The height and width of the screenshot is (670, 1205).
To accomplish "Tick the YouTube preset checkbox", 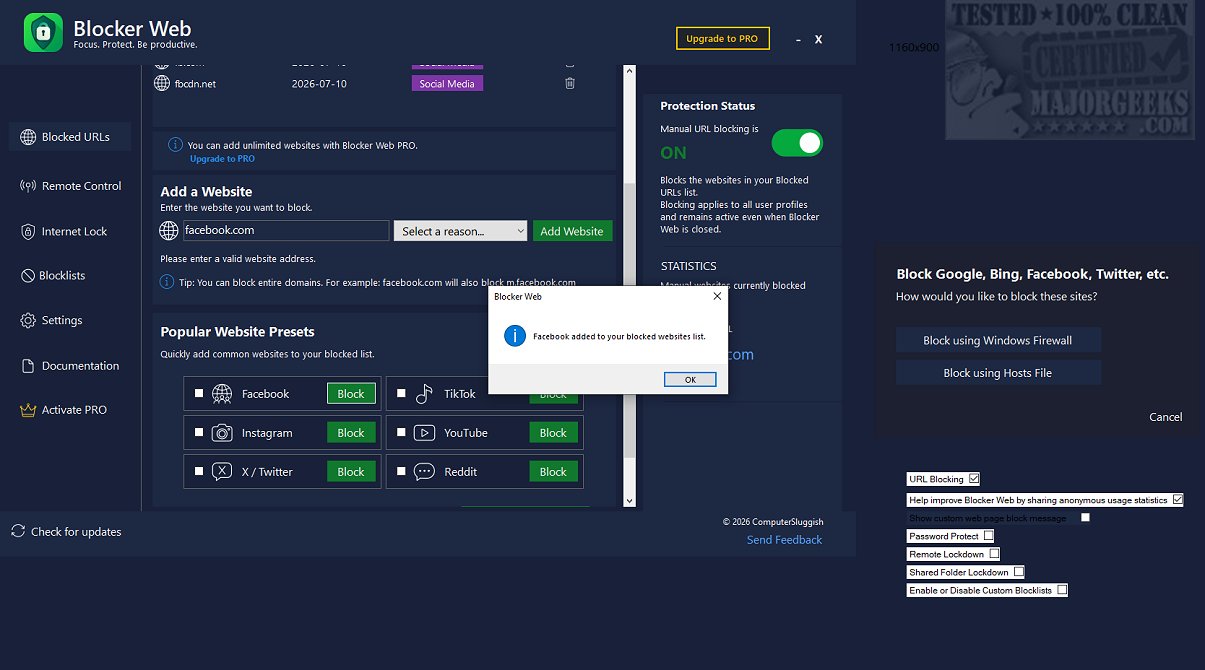I will pos(402,433).
